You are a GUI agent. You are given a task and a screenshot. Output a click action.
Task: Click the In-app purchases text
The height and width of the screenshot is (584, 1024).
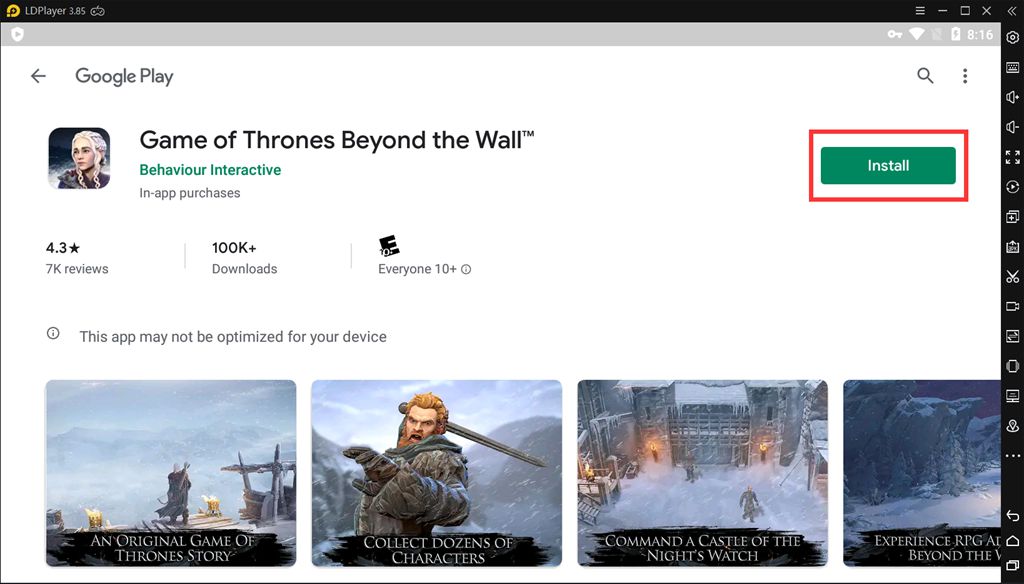189,193
